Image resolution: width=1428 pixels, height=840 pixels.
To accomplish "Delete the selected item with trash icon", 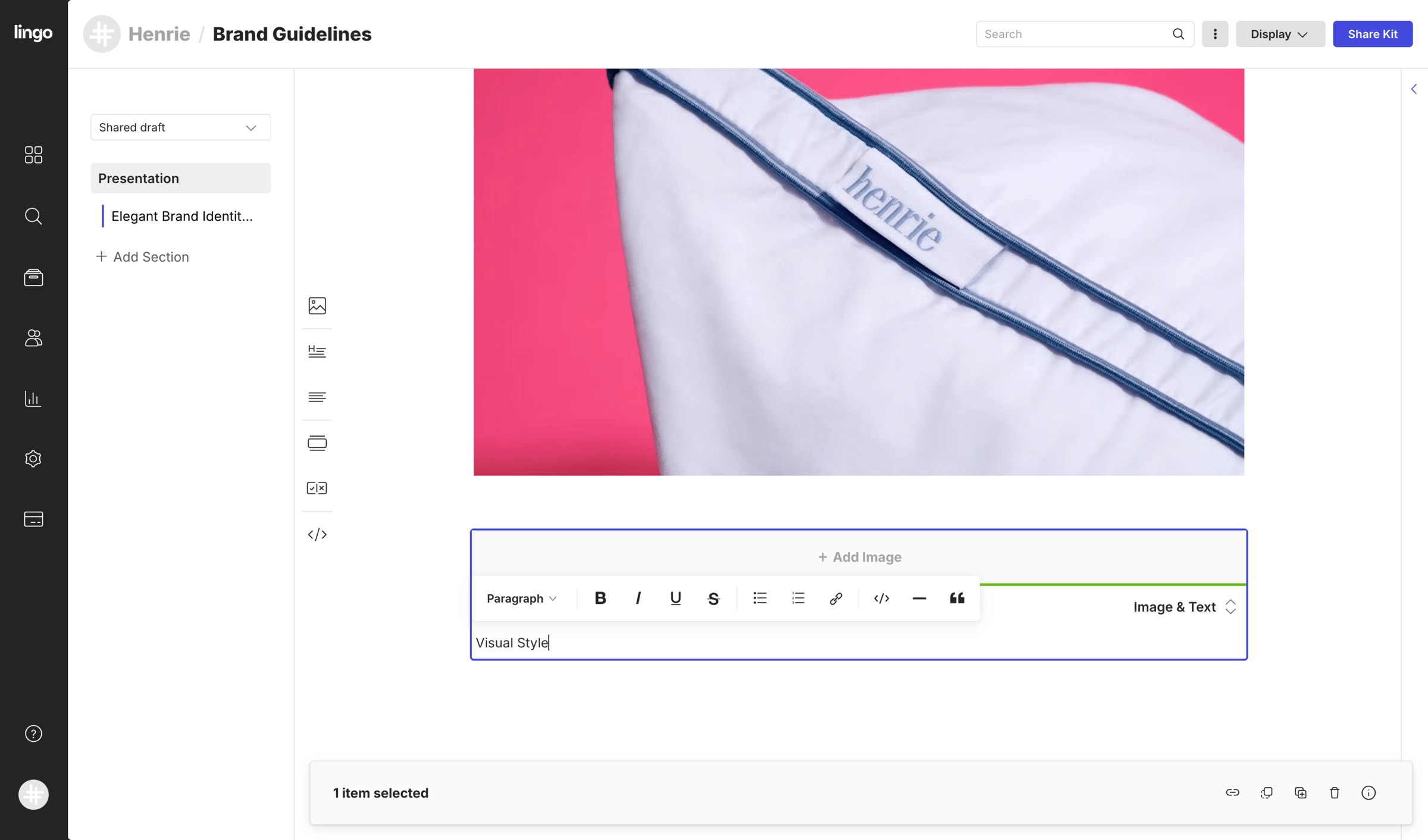I will point(1335,793).
